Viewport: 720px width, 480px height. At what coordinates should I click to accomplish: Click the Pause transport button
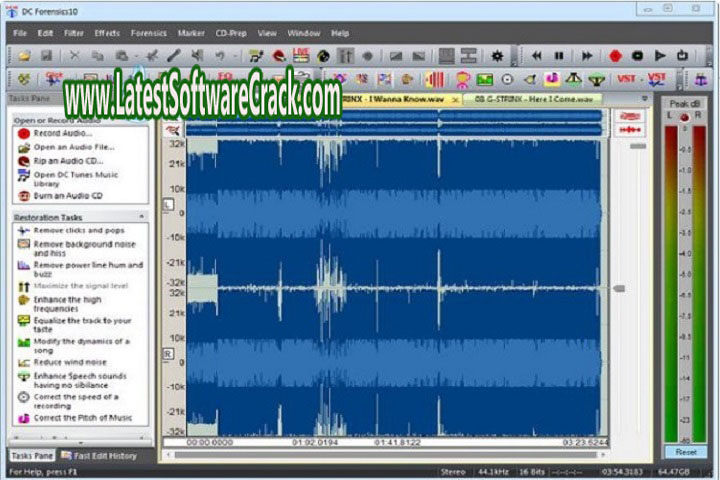[x=559, y=55]
